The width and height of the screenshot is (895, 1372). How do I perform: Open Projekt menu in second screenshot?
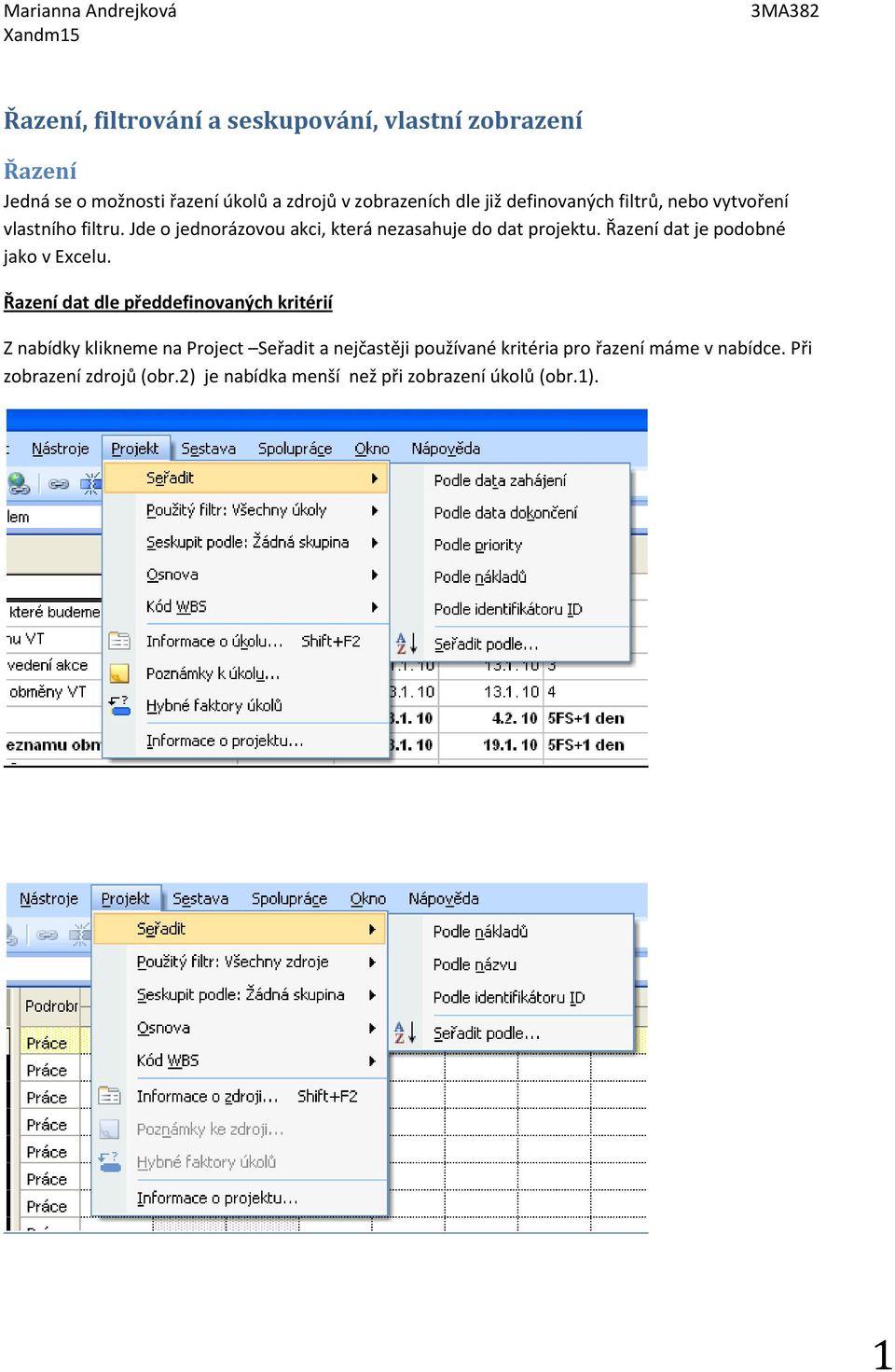point(126,898)
